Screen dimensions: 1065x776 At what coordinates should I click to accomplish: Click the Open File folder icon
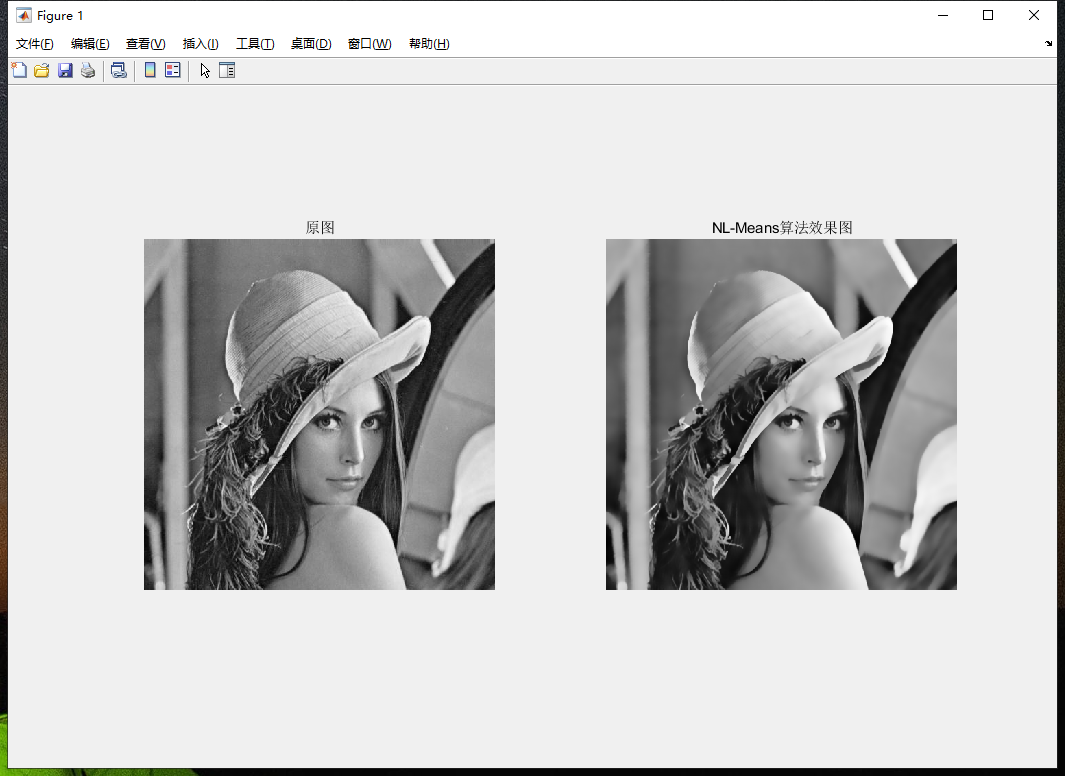click(41, 70)
